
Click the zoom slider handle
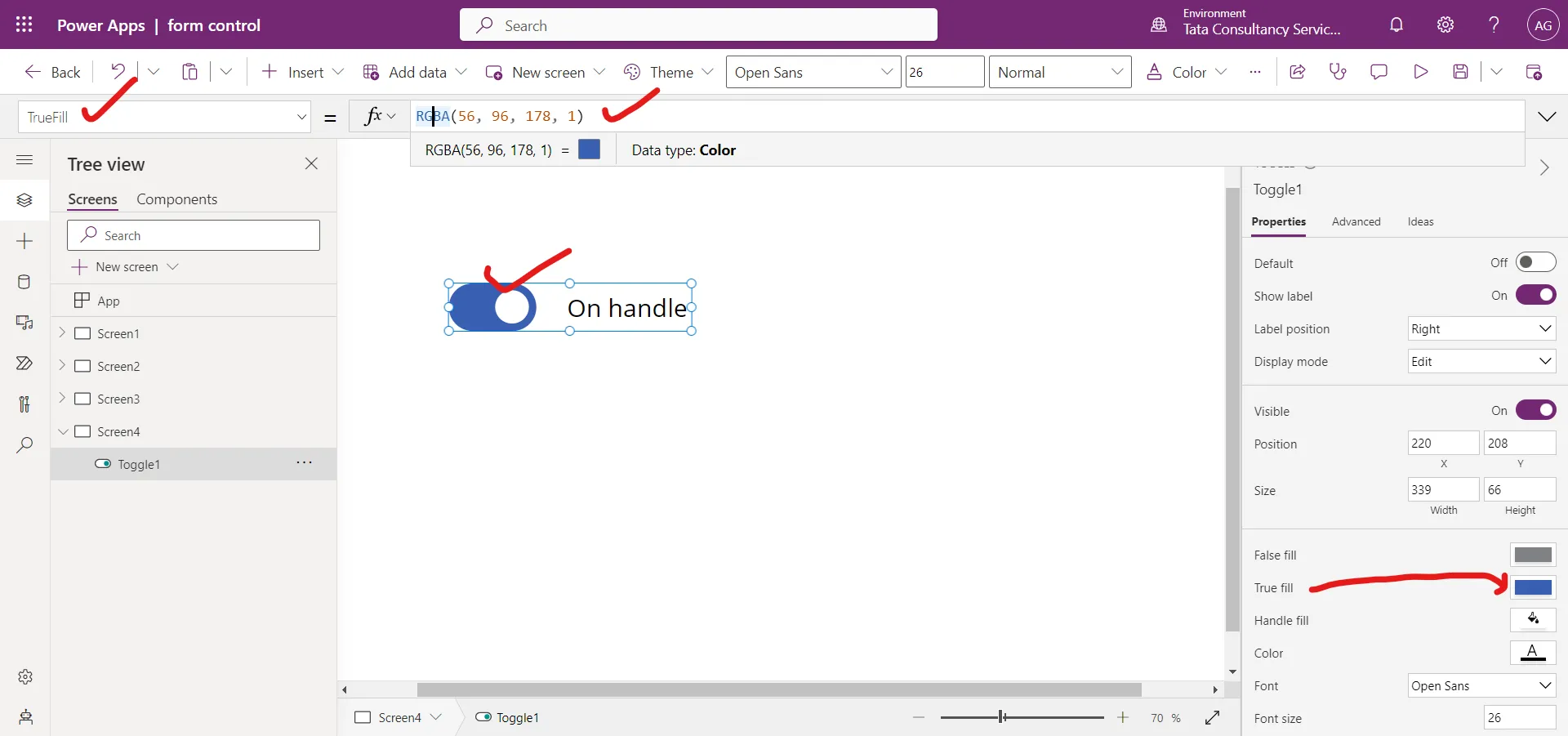[1002, 717]
